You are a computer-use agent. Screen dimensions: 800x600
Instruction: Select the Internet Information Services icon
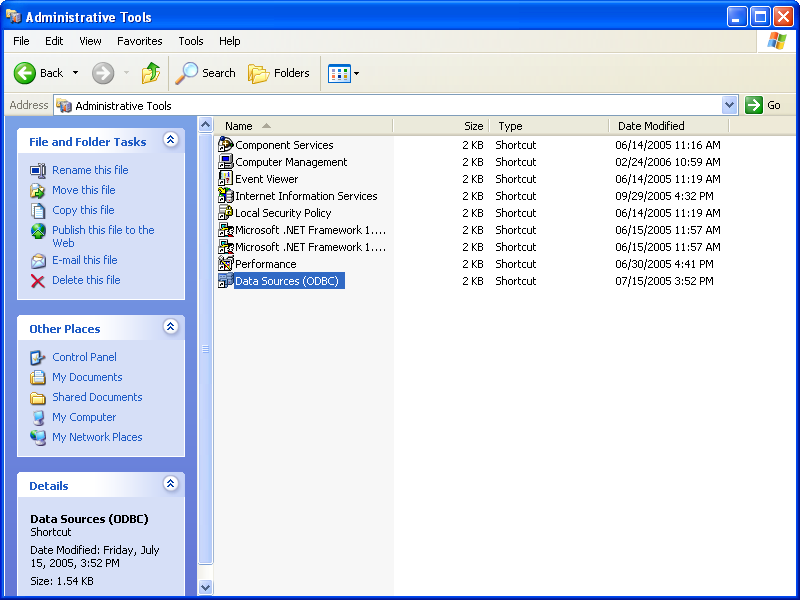226,196
